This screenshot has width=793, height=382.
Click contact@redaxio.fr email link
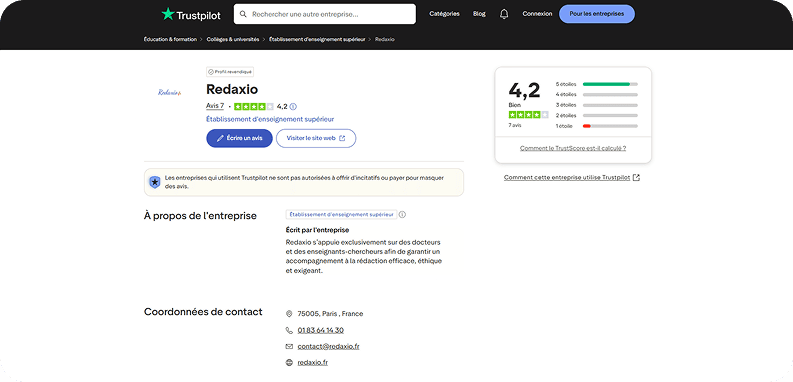(328, 347)
